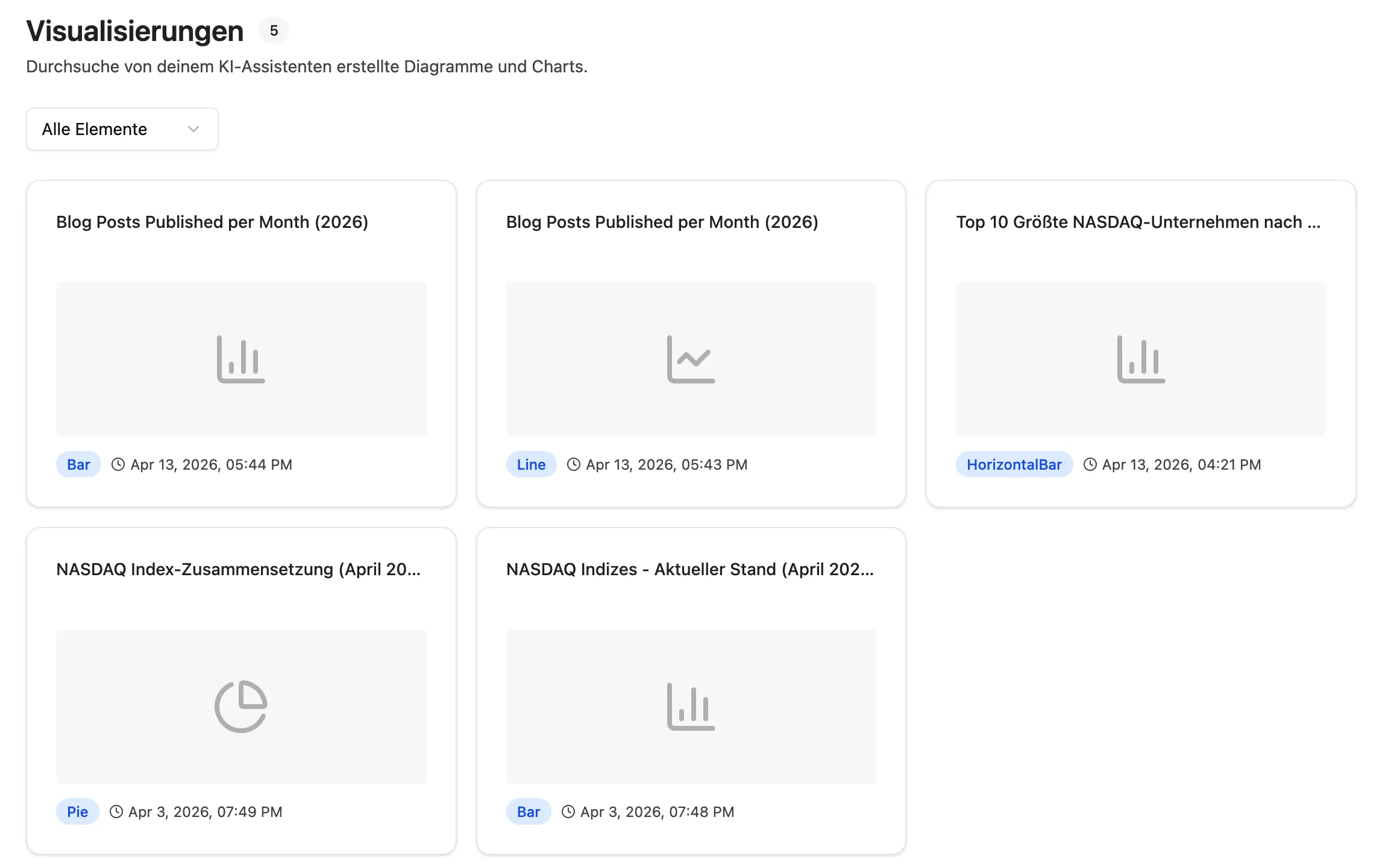Click the clock icon beside Apr 13, 05:44 PM
Viewport: 1400px width, 867px height.
(118, 464)
